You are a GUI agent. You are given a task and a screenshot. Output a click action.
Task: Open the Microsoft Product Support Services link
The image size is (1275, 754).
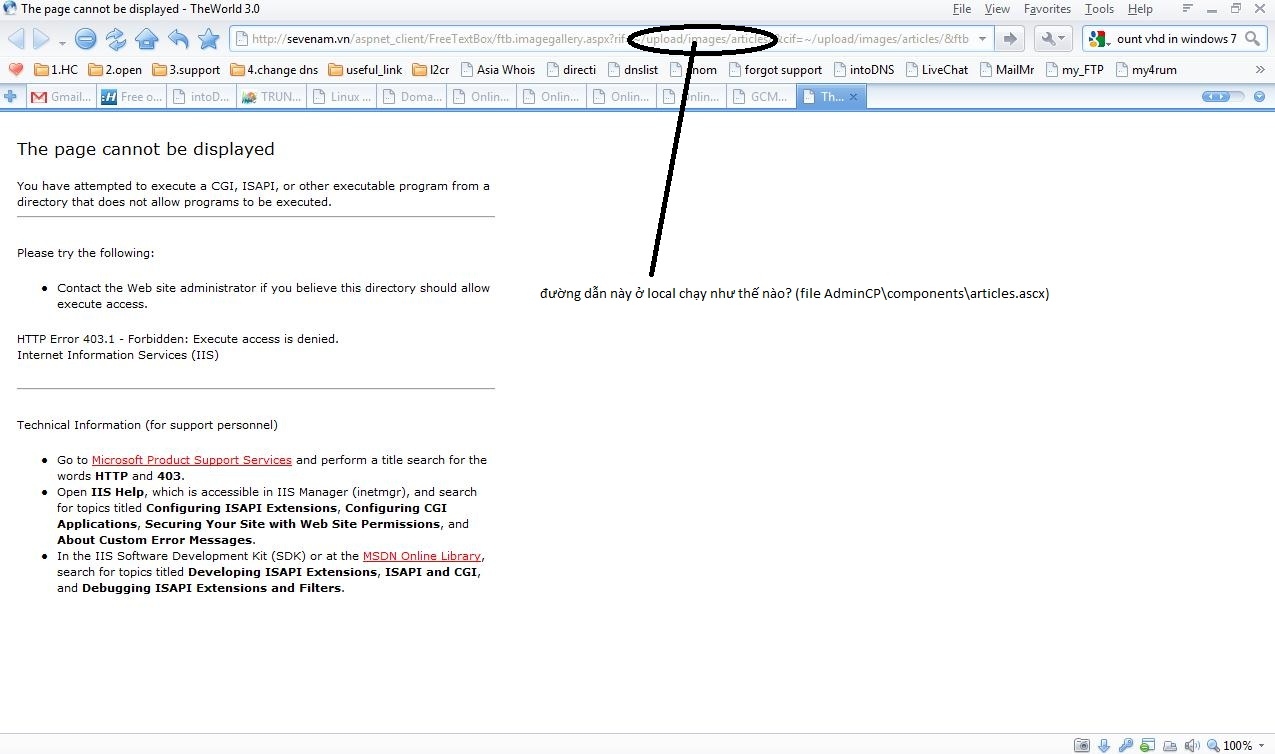[191, 460]
